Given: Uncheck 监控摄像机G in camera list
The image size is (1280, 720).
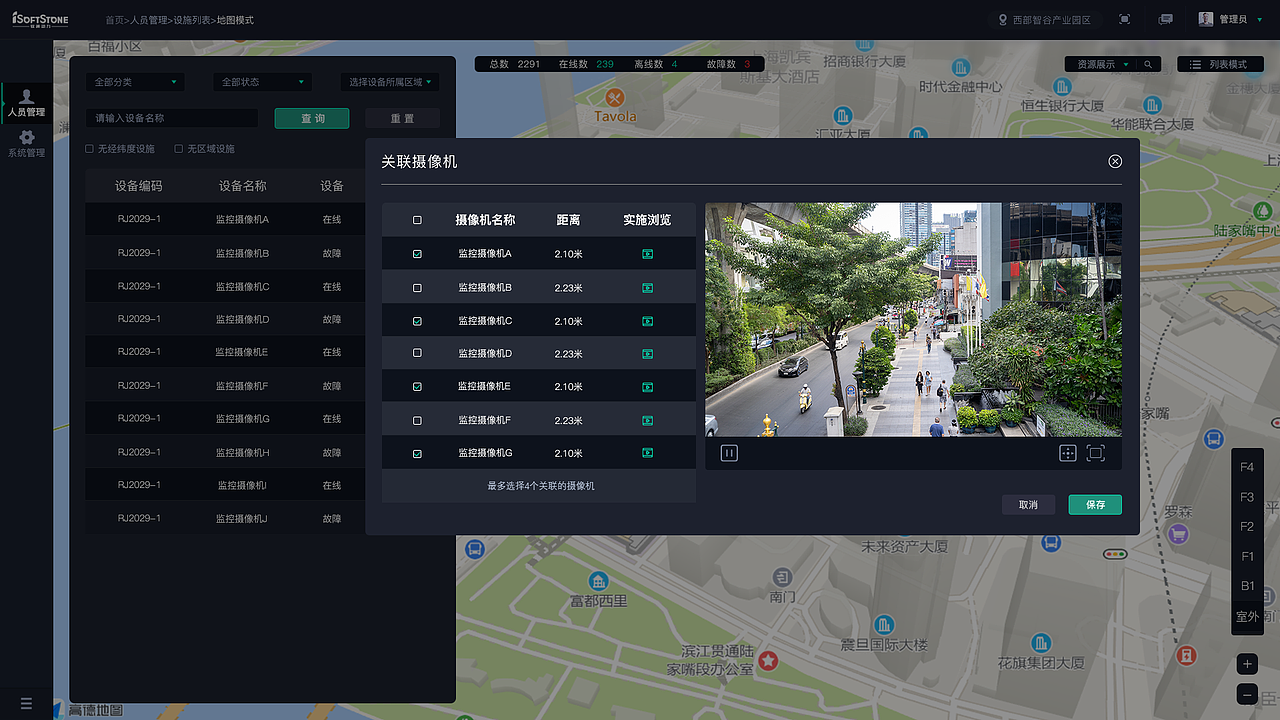Looking at the screenshot, I should point(417,454).
